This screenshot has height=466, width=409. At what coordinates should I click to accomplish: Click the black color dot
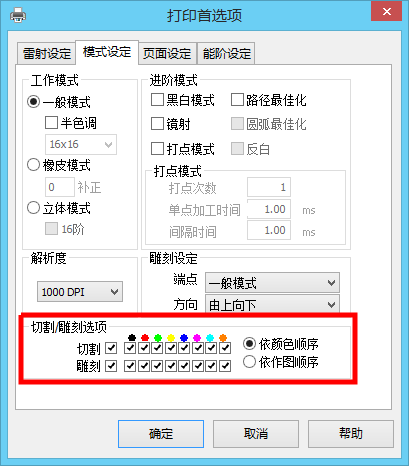tap(132, 338)
